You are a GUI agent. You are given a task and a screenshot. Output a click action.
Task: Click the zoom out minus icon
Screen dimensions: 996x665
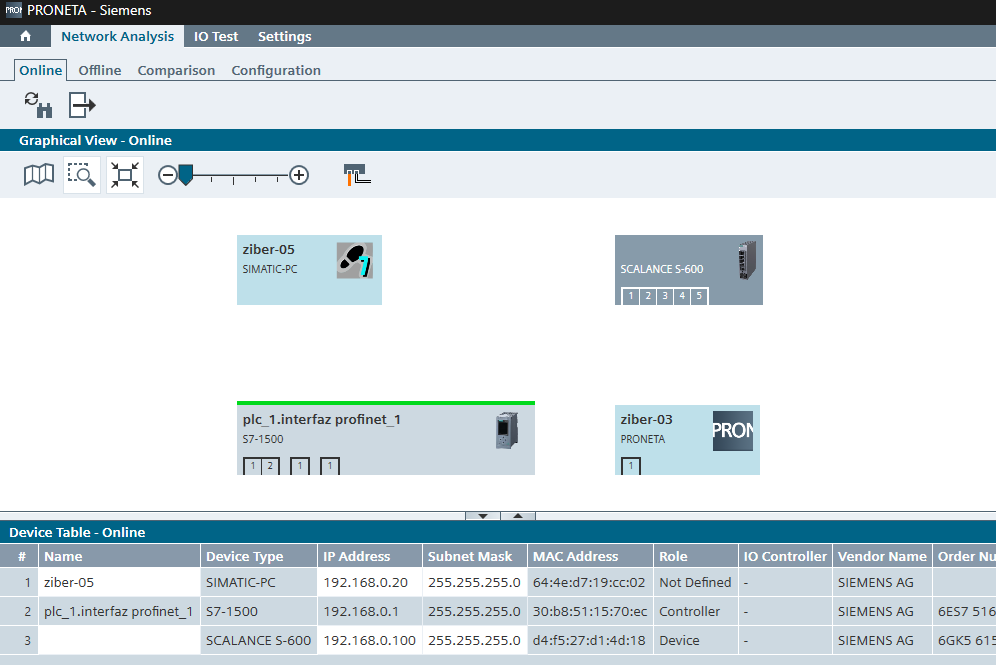coord(167,175)
